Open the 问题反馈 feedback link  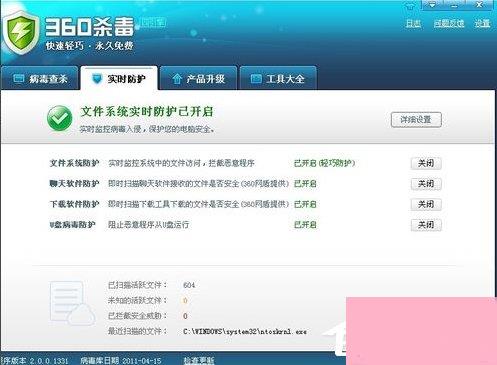[449, 23]
